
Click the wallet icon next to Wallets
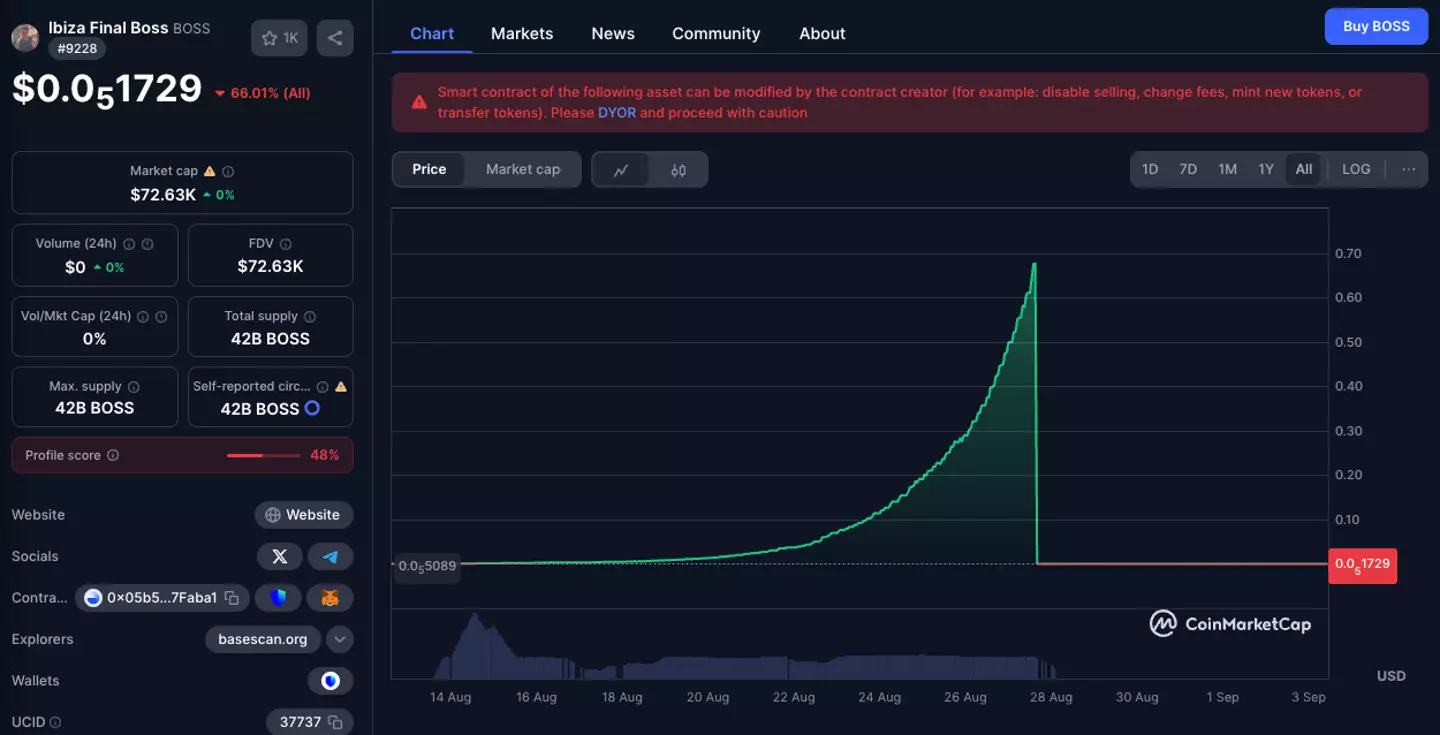[330, 680]
